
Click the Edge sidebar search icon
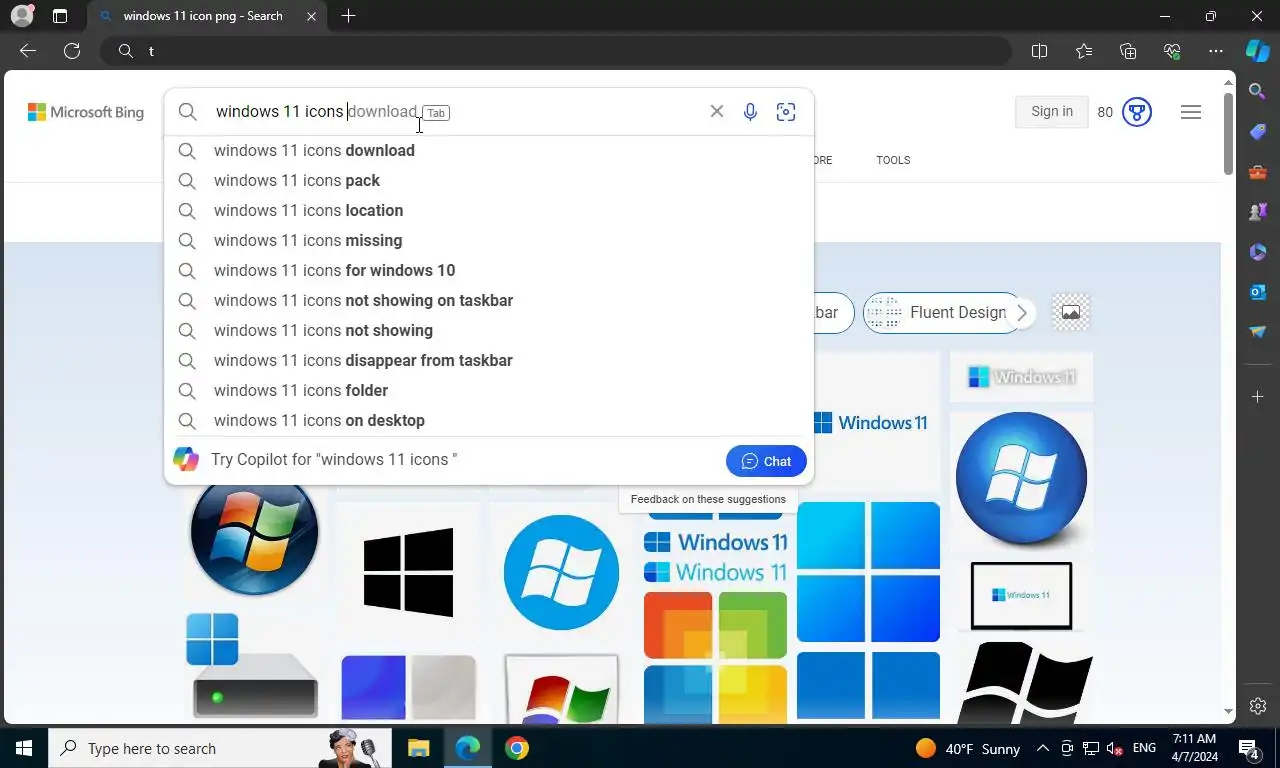pos(1258,92)
